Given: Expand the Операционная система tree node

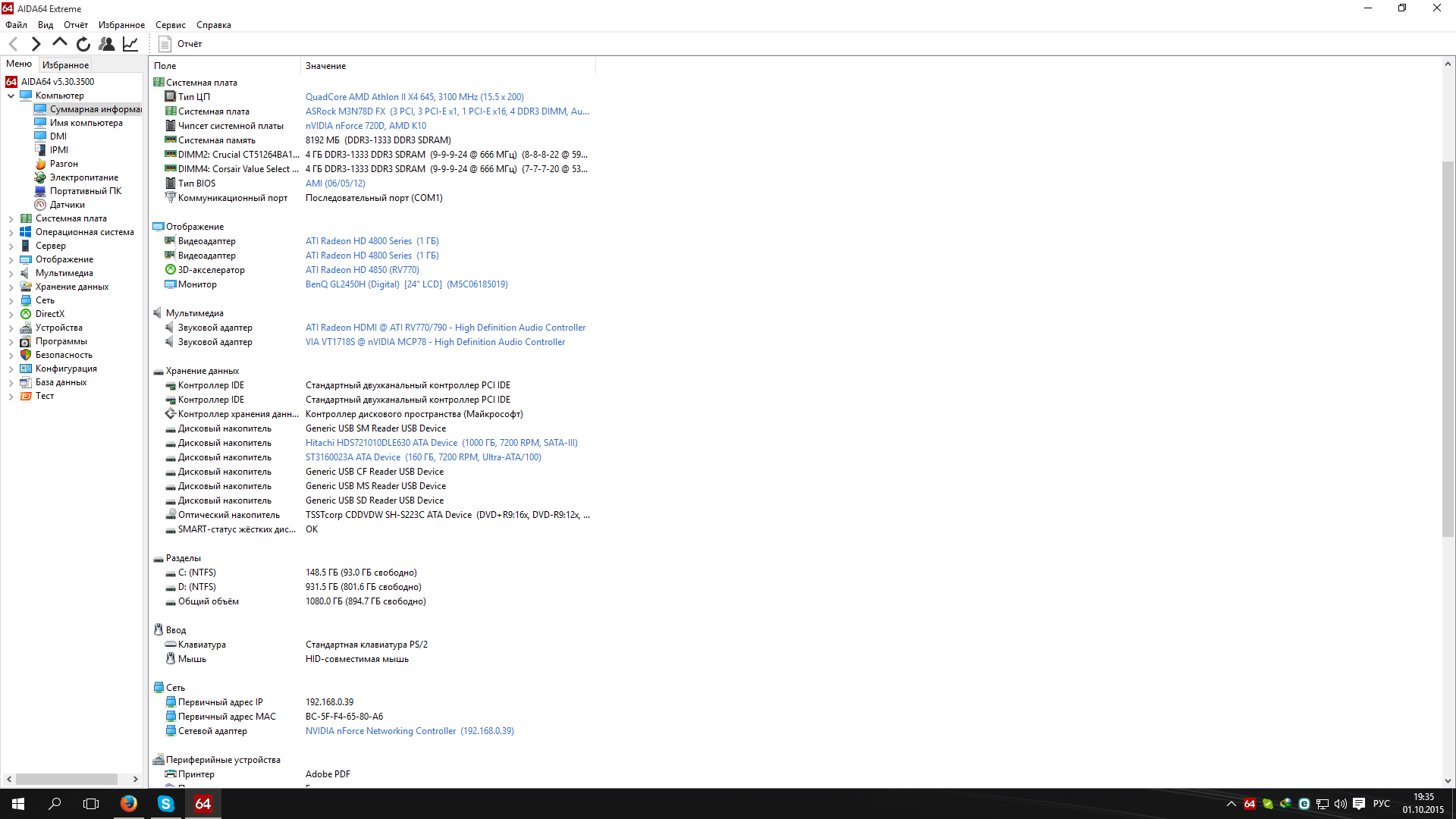Looking at the screenshot, I should coord(11,232).
